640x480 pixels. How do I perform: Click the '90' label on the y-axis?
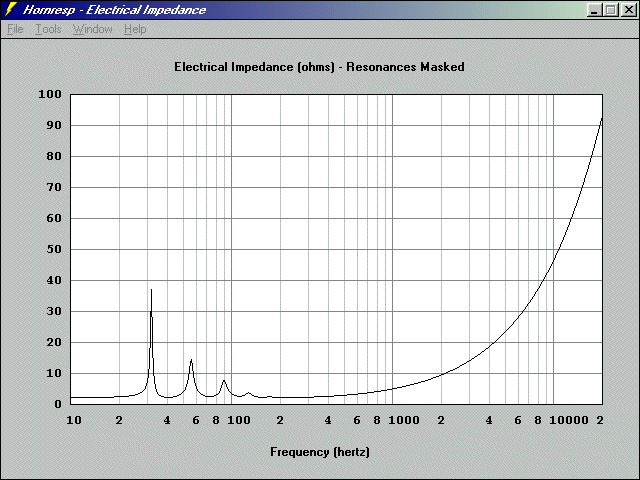pos(53,125)
